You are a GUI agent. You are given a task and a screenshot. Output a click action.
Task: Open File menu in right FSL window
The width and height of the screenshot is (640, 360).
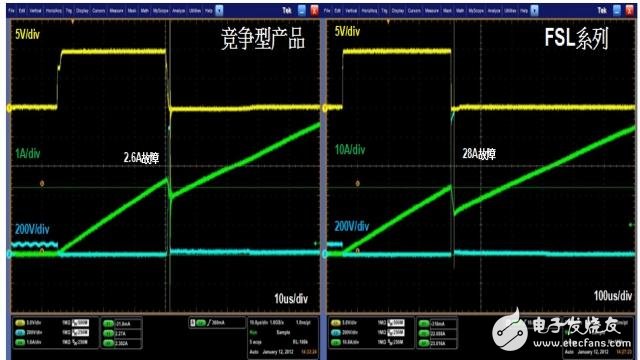coord(327,11)
